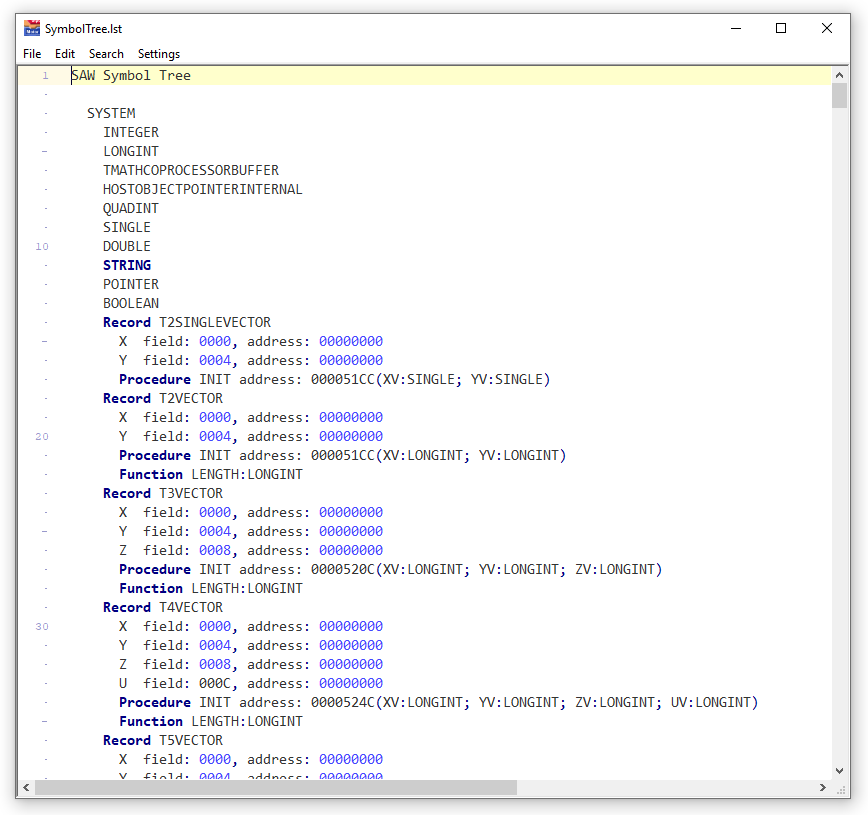Click Function LENGTH:LONGINT under T3VECTOR
Viewport: 868px width, 815px height.
tap(211, 589)
